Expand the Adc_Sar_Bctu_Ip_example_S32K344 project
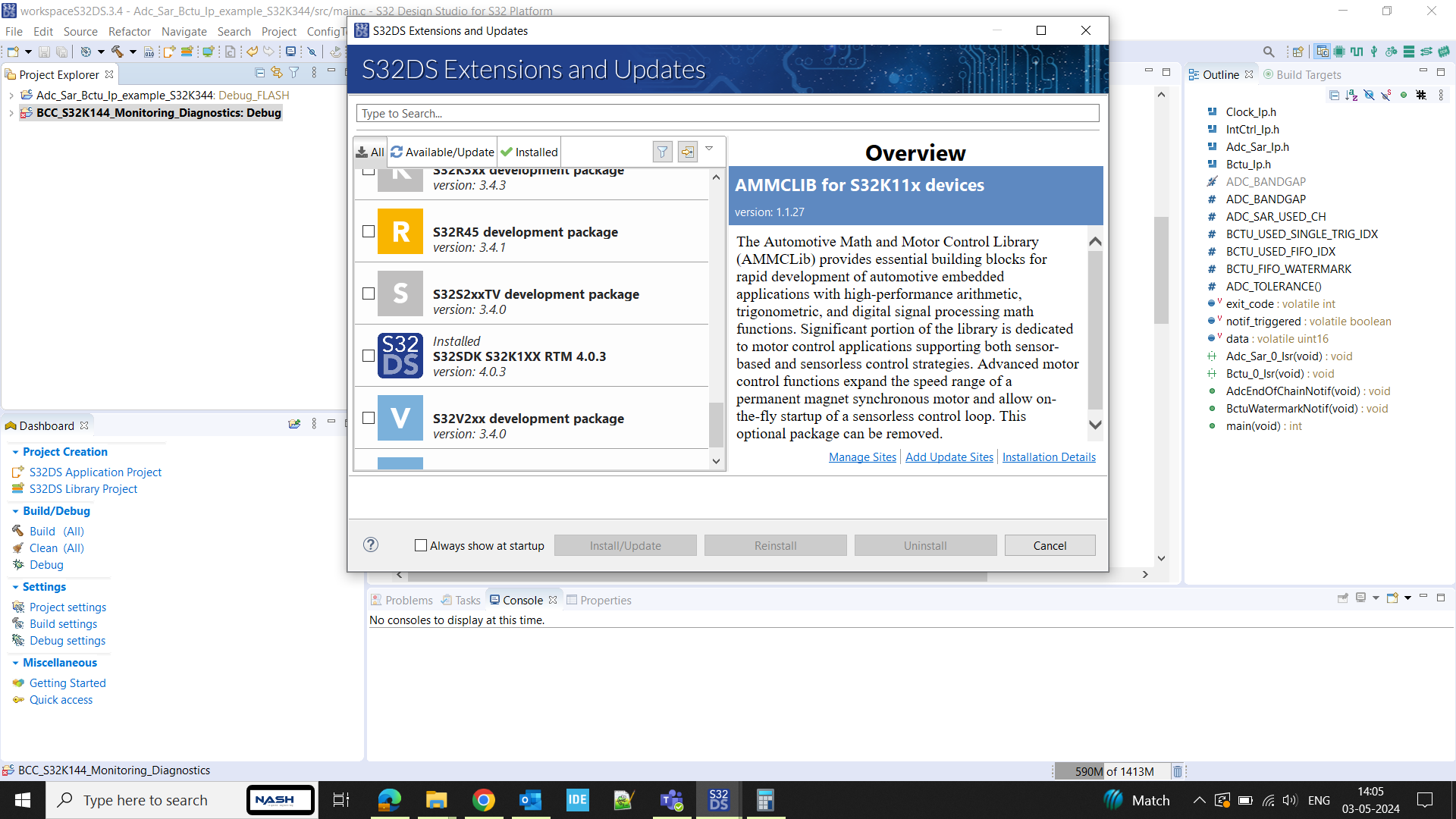 (x=11, y=96)
